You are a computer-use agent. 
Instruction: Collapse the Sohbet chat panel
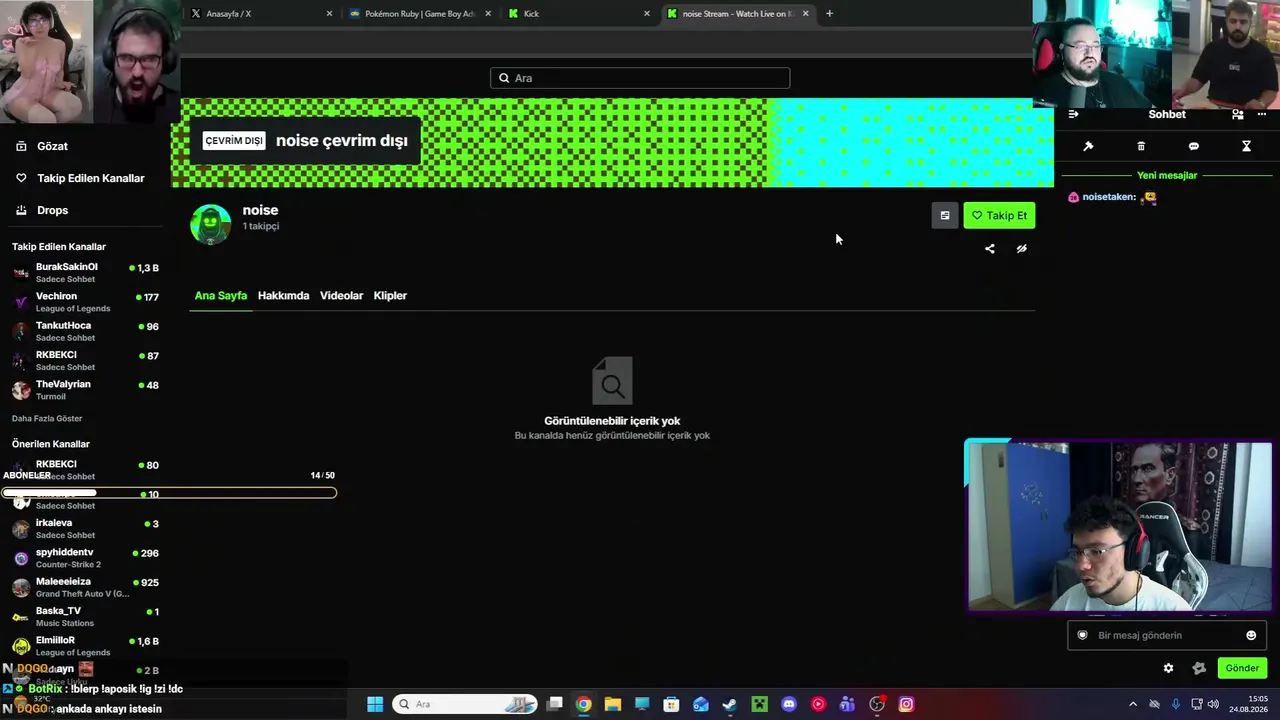1073,114
